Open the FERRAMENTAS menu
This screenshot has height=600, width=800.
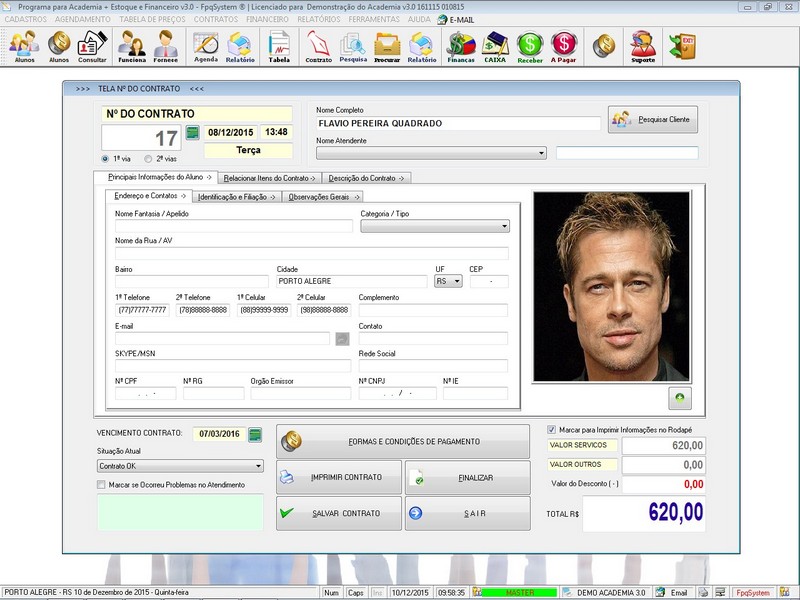(374, 19)
